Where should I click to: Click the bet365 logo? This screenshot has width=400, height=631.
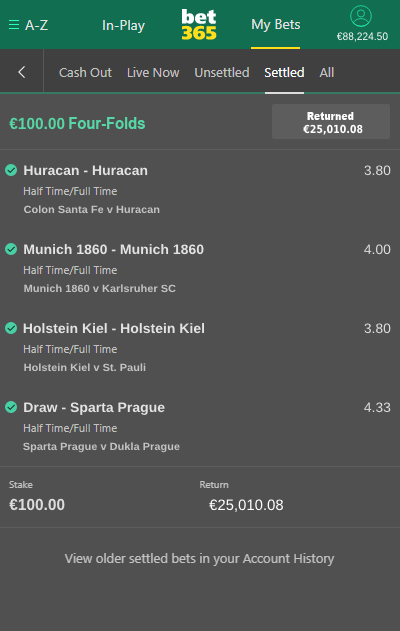point(199,25)
